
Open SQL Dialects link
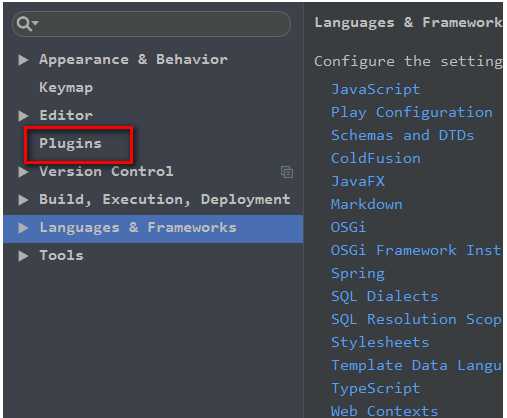pos(385,296)
